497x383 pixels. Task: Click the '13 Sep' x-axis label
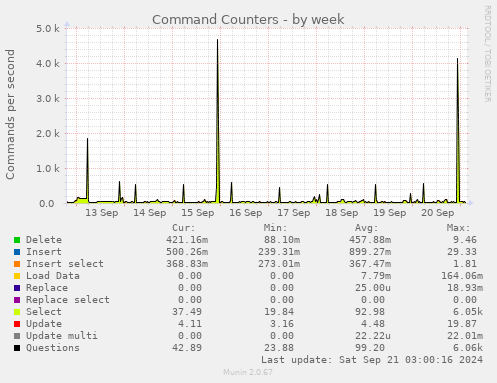(x=102, y=213)
